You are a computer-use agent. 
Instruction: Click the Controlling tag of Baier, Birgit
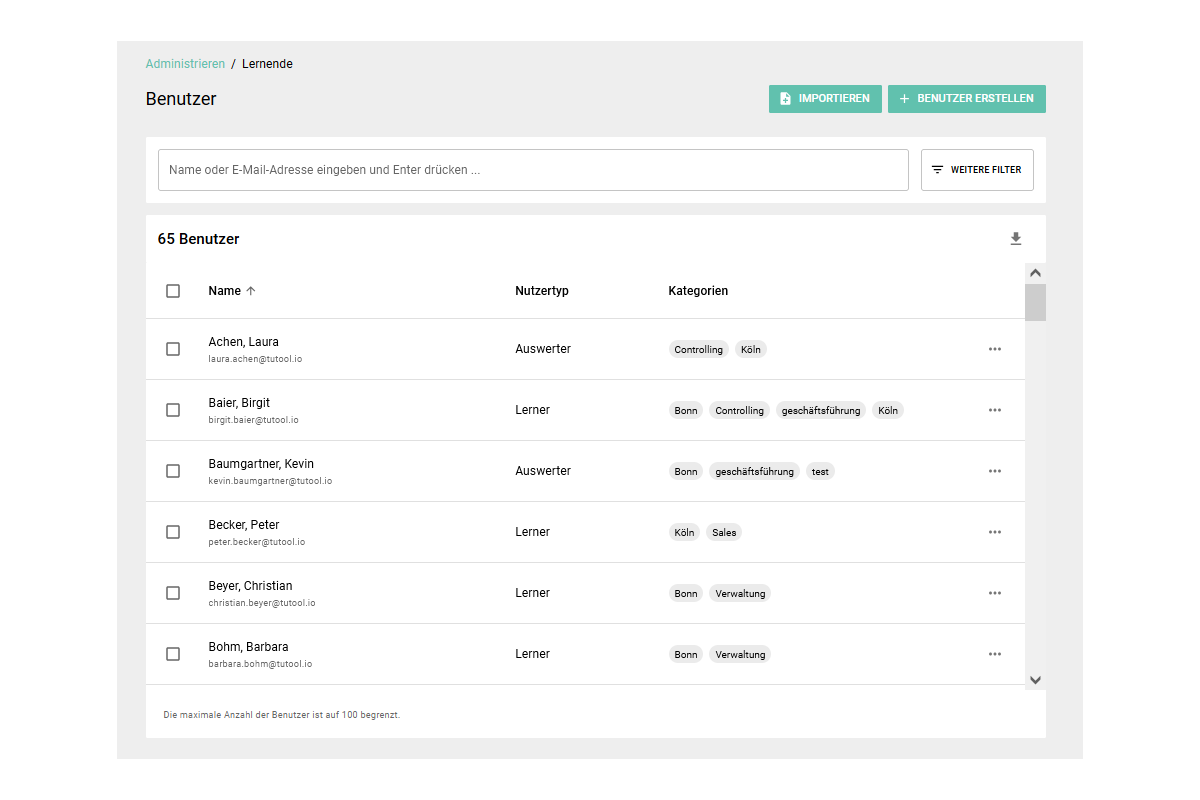[x=740, y=411]
